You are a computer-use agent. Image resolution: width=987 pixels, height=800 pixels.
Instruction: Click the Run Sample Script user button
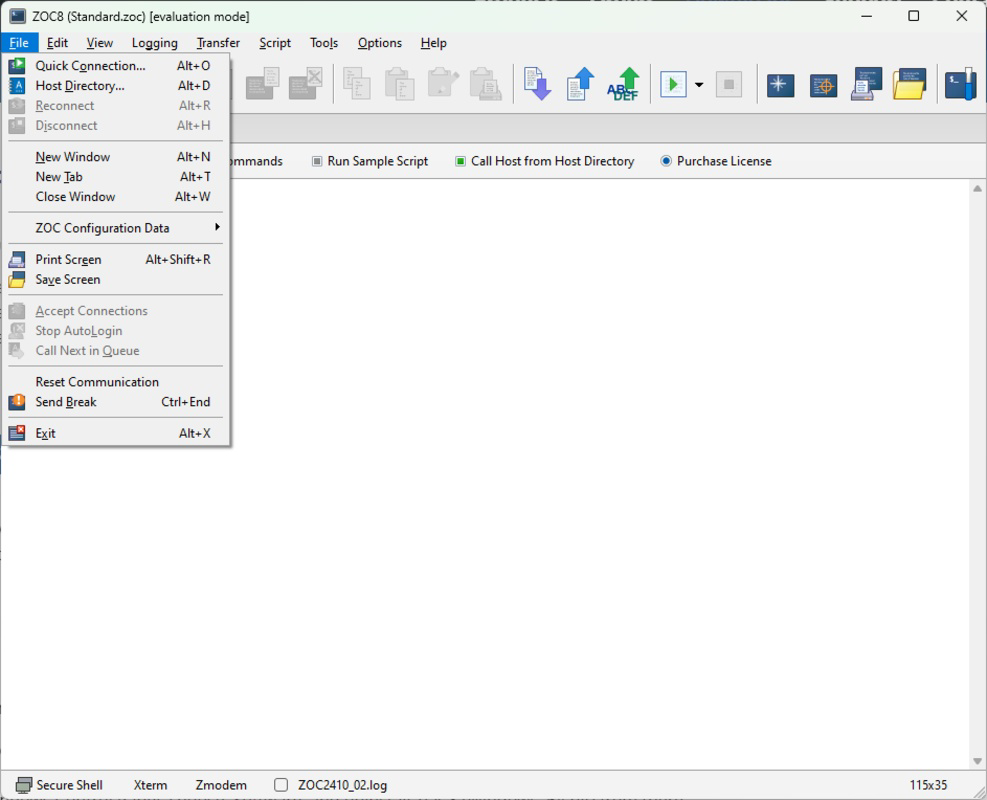[370, 161]
